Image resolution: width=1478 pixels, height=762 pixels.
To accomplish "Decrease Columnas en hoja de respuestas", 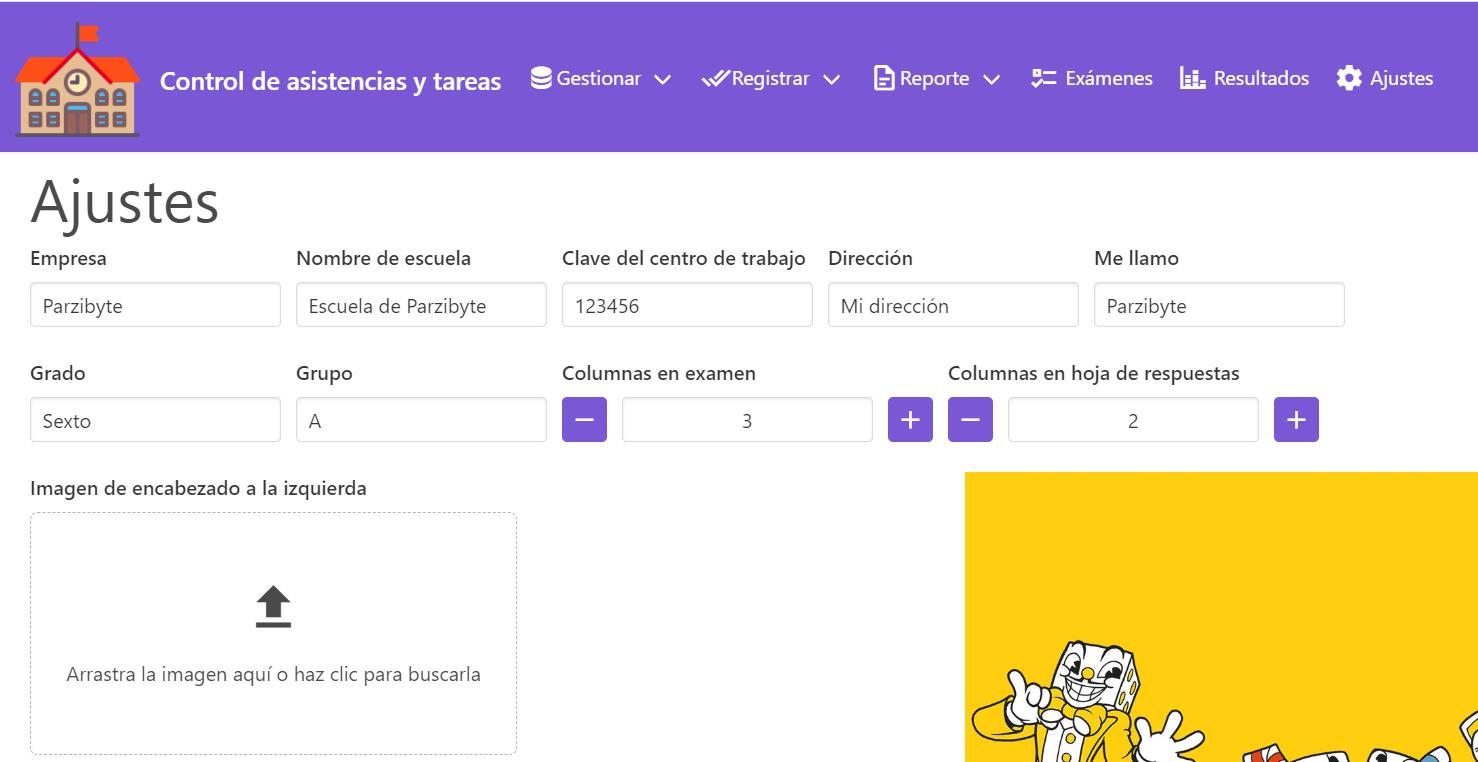I will click(970, 420).
